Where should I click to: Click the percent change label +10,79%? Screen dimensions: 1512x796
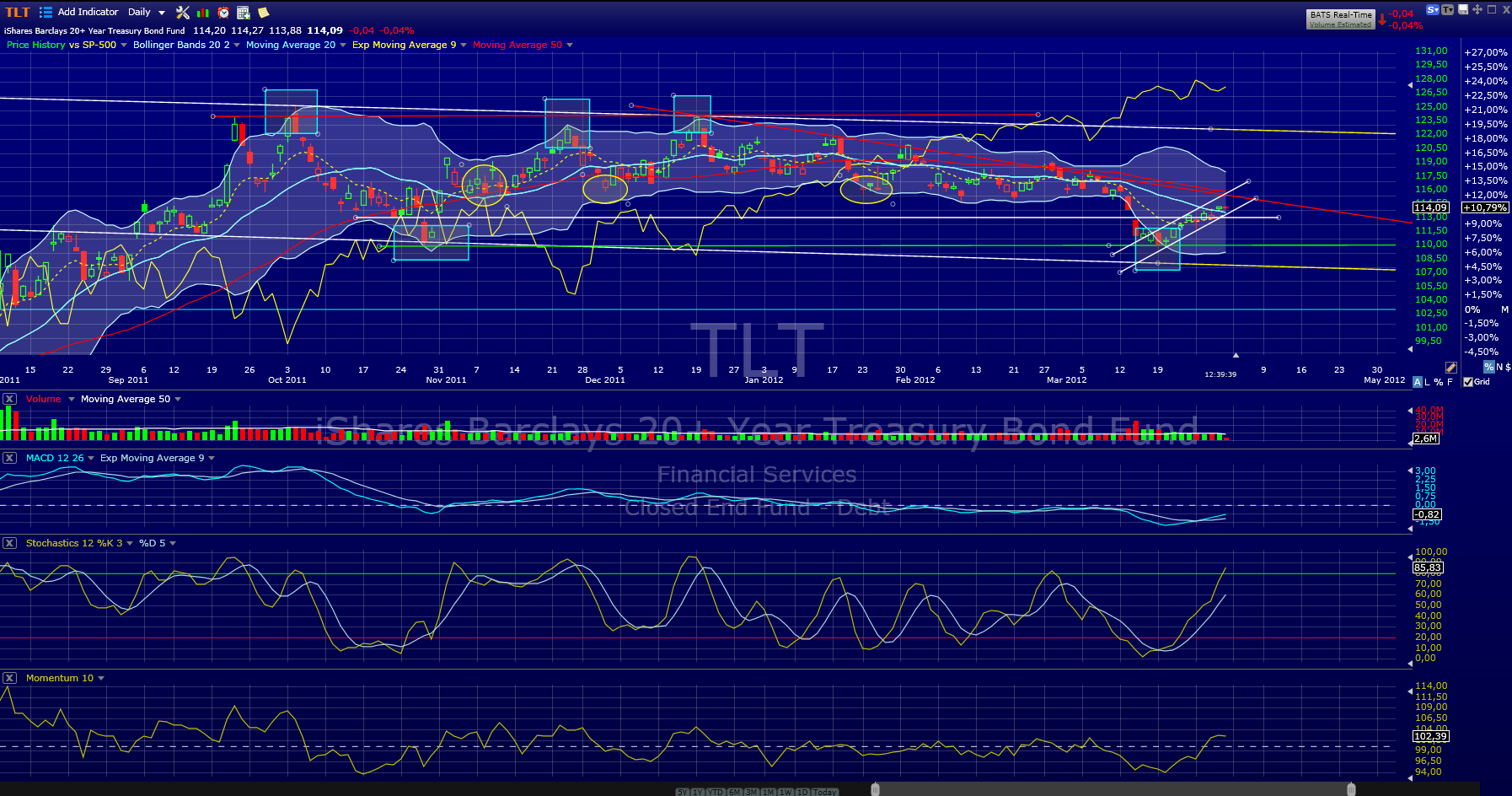pos(1486,207)
